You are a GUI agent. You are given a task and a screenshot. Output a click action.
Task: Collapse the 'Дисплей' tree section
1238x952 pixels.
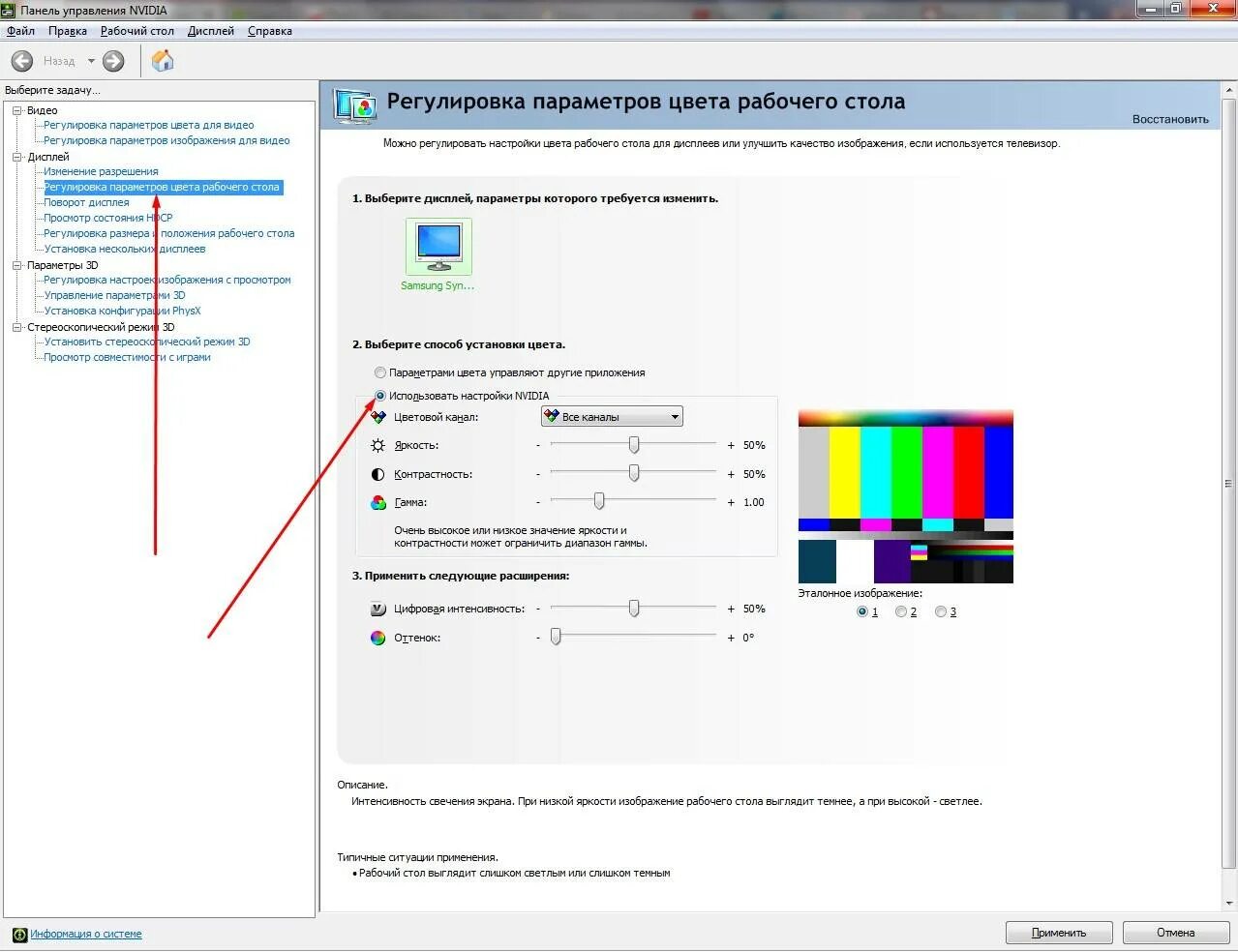pyautogui.click(x=16, y=157)
